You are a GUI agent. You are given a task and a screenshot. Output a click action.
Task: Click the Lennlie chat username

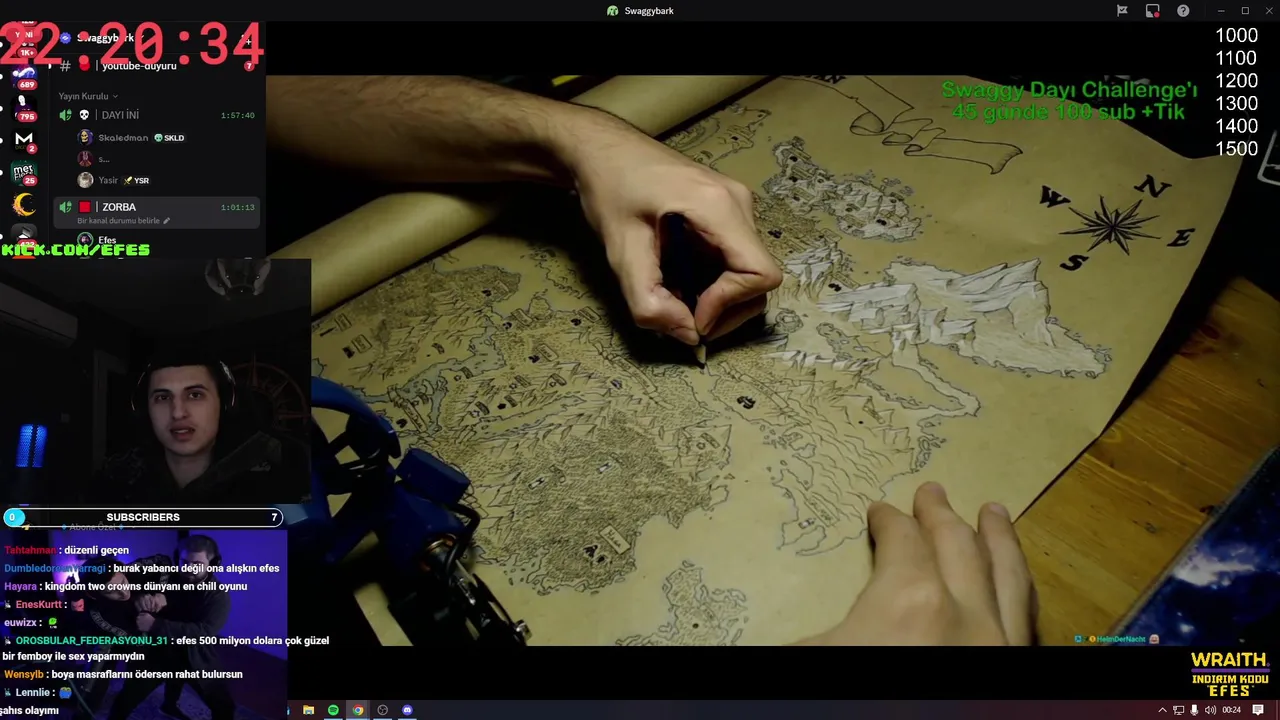(33, 692)
